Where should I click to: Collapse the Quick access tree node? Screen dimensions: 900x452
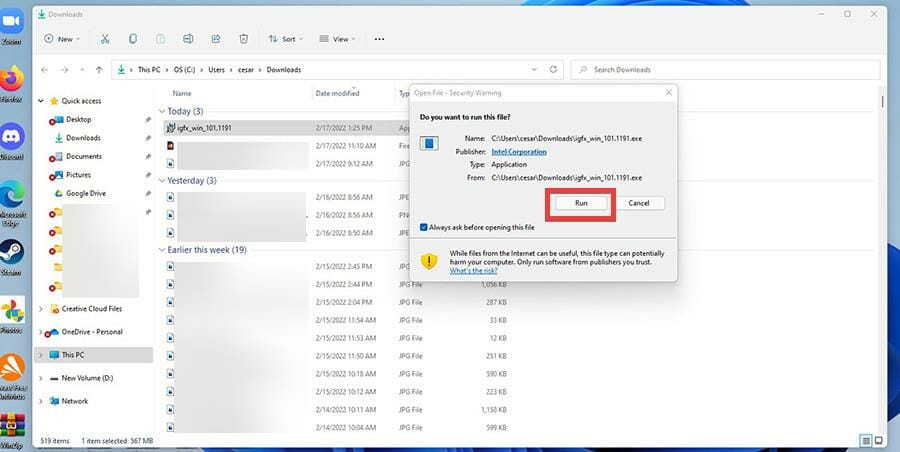click(41, 101)
